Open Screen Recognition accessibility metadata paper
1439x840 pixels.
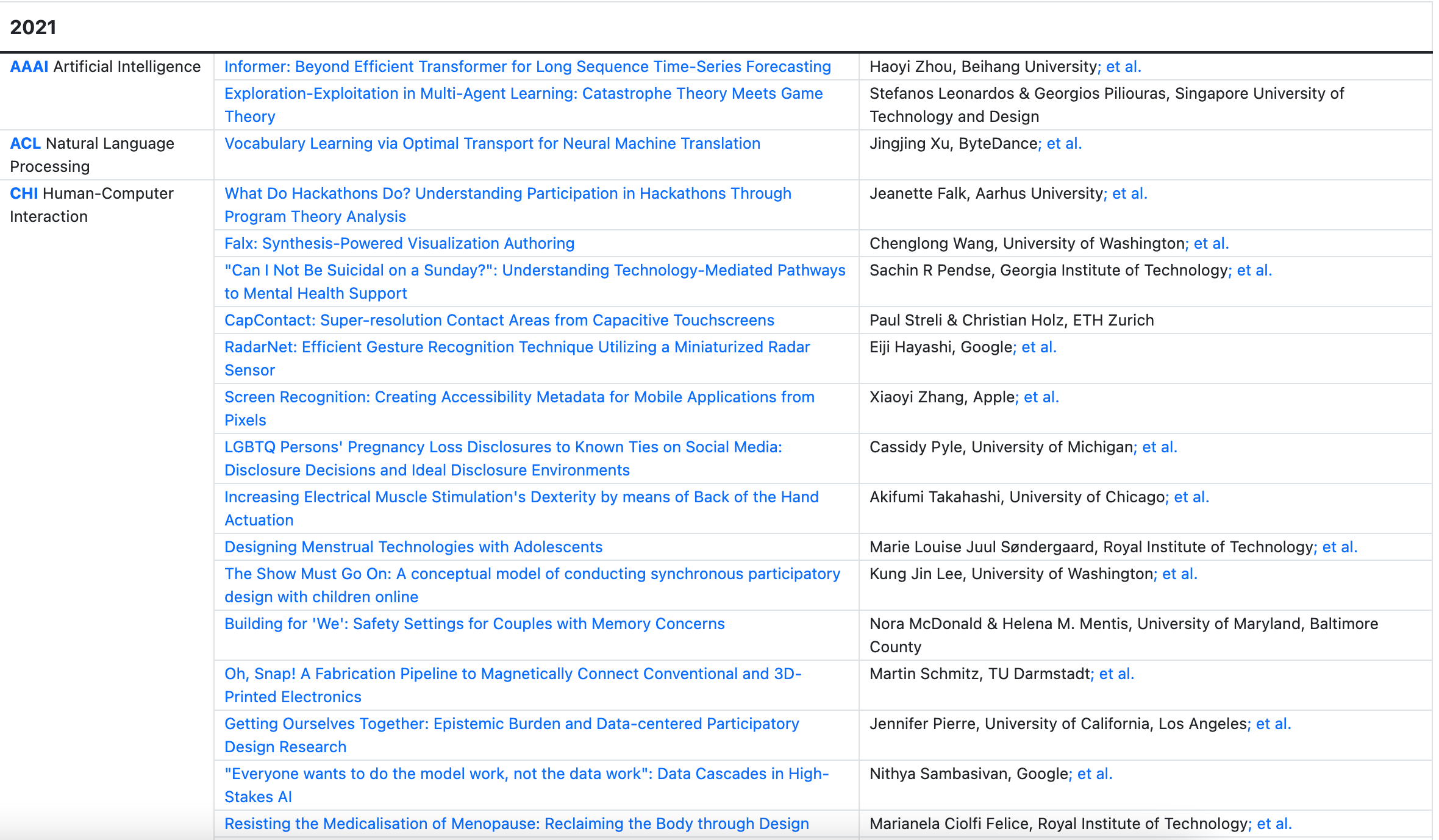pyautogui.click(x=520, y=408)
